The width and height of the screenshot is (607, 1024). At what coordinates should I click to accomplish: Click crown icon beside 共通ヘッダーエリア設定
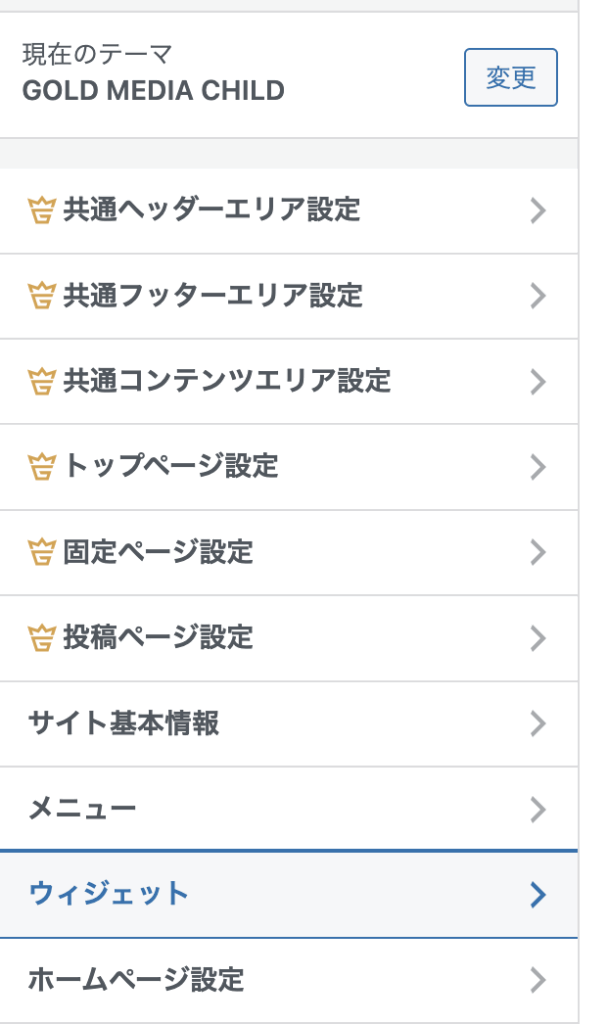point(40,211)
